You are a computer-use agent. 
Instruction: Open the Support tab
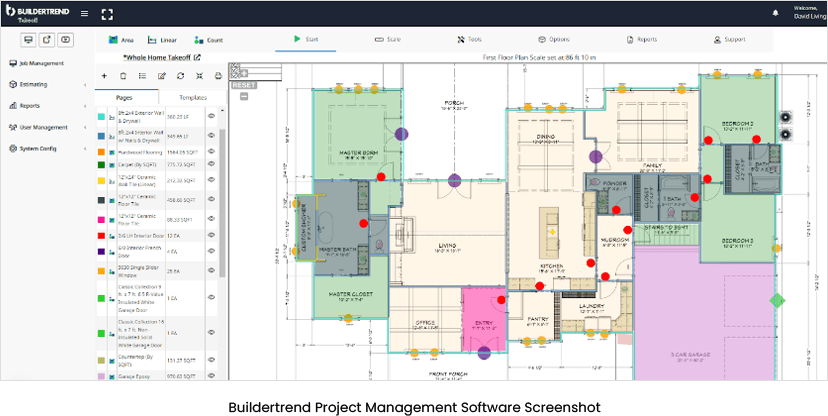729,40
